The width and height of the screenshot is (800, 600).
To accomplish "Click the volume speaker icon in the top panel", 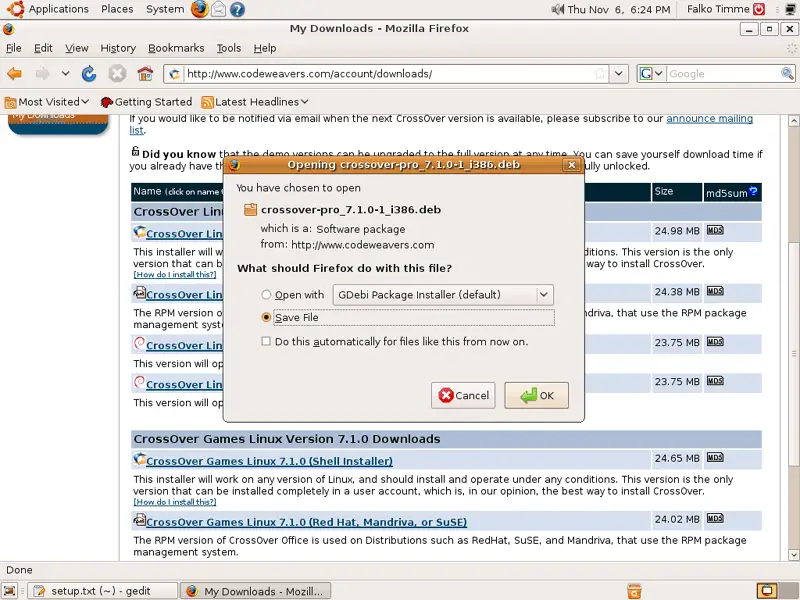I will [x=558, y=9].
